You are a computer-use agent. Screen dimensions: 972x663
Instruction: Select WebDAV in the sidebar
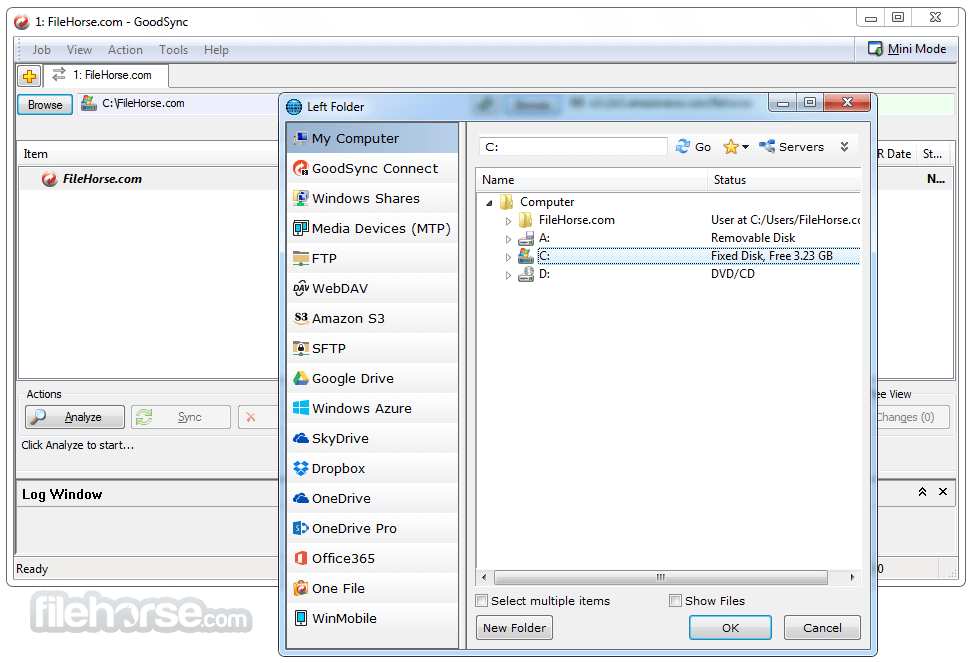point(339,288)
